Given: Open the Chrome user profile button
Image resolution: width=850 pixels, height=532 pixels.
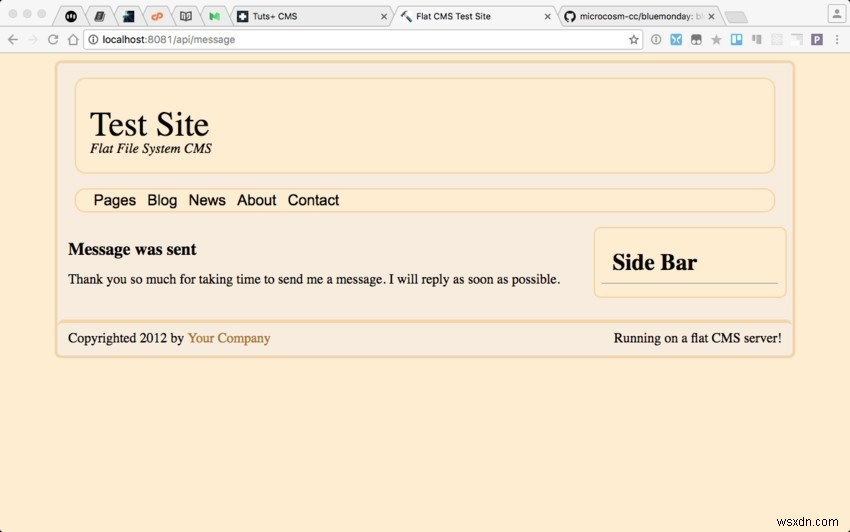Looking at the screenshot, I should pyautogui.click(x=836, y=14).
